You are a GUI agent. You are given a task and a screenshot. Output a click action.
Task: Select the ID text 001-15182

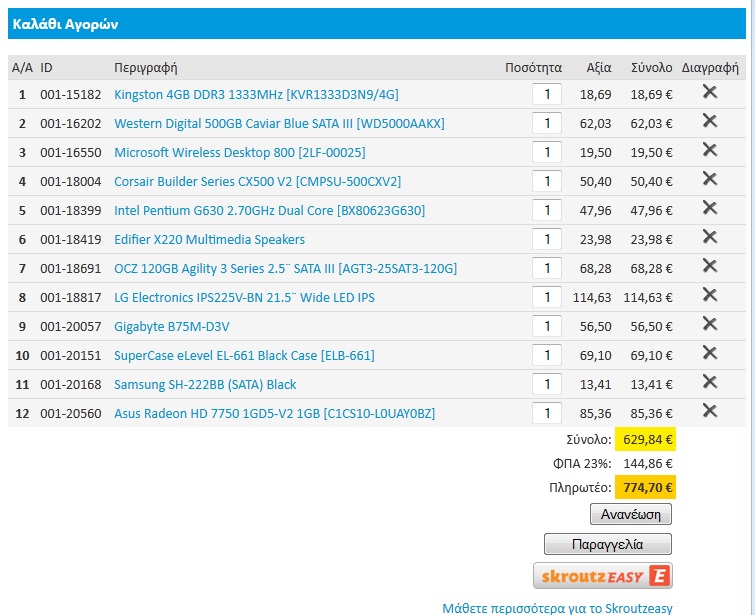coord(71,94)
